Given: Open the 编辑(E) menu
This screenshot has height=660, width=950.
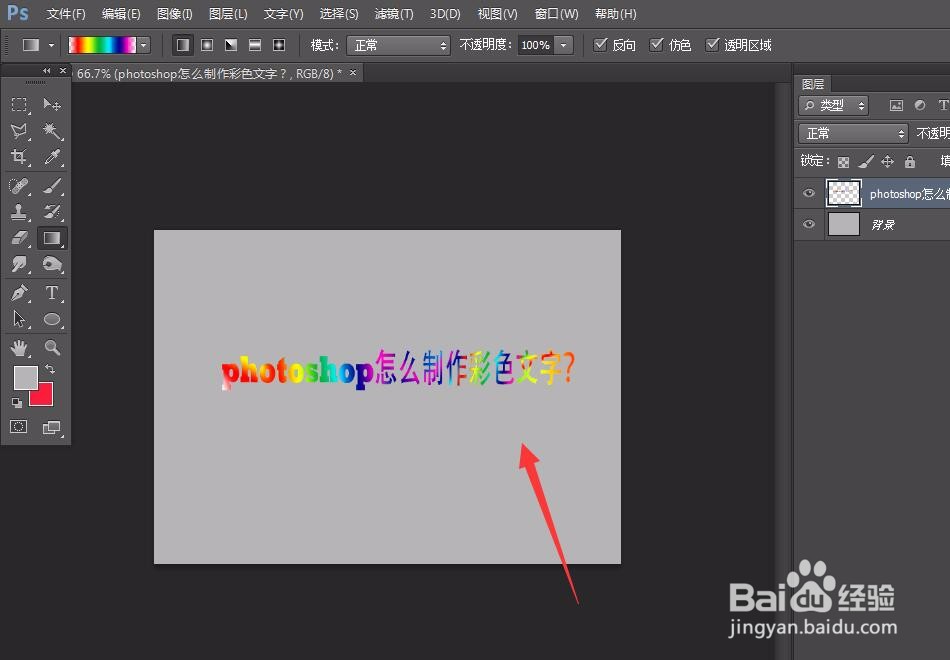Looking at the screenshot, I should point(121,13).
